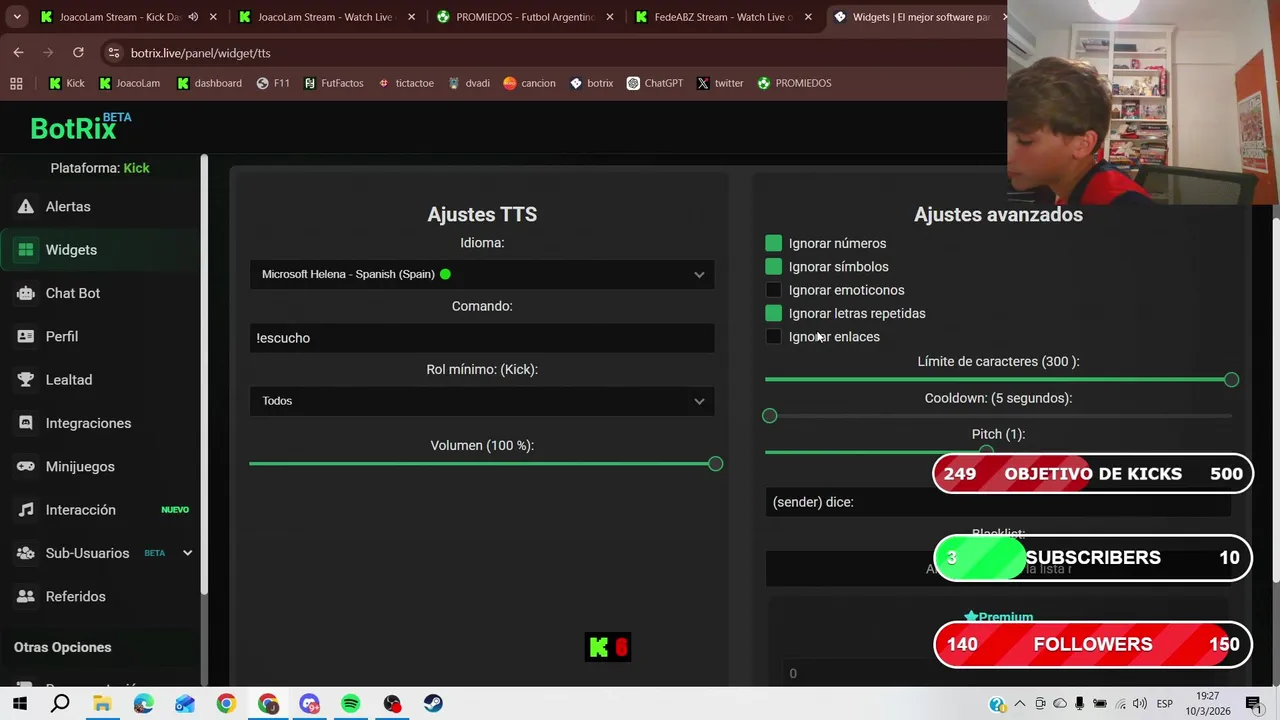The height and width of the screenshot is (720, 1280).
Task: Open the volume tray icon
Action: pos(1139,704)
